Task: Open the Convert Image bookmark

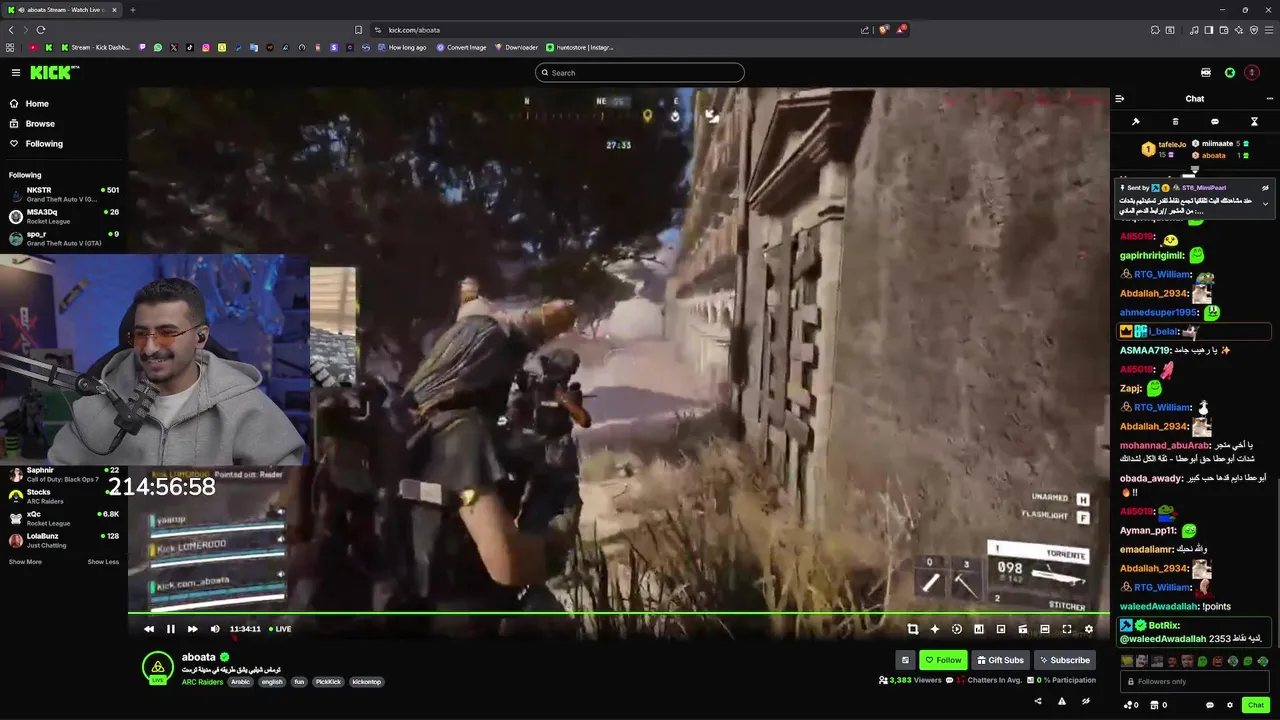Action: (461, 47)
